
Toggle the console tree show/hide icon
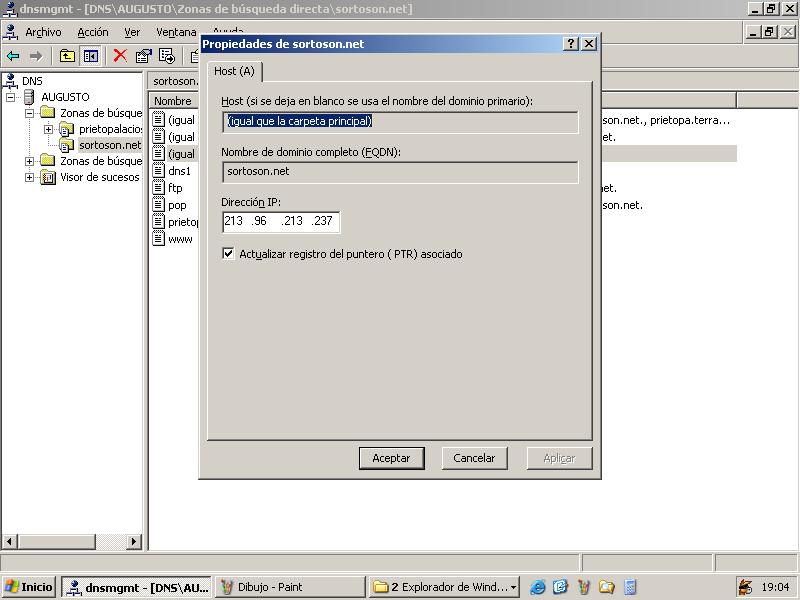tap(91, 56)
